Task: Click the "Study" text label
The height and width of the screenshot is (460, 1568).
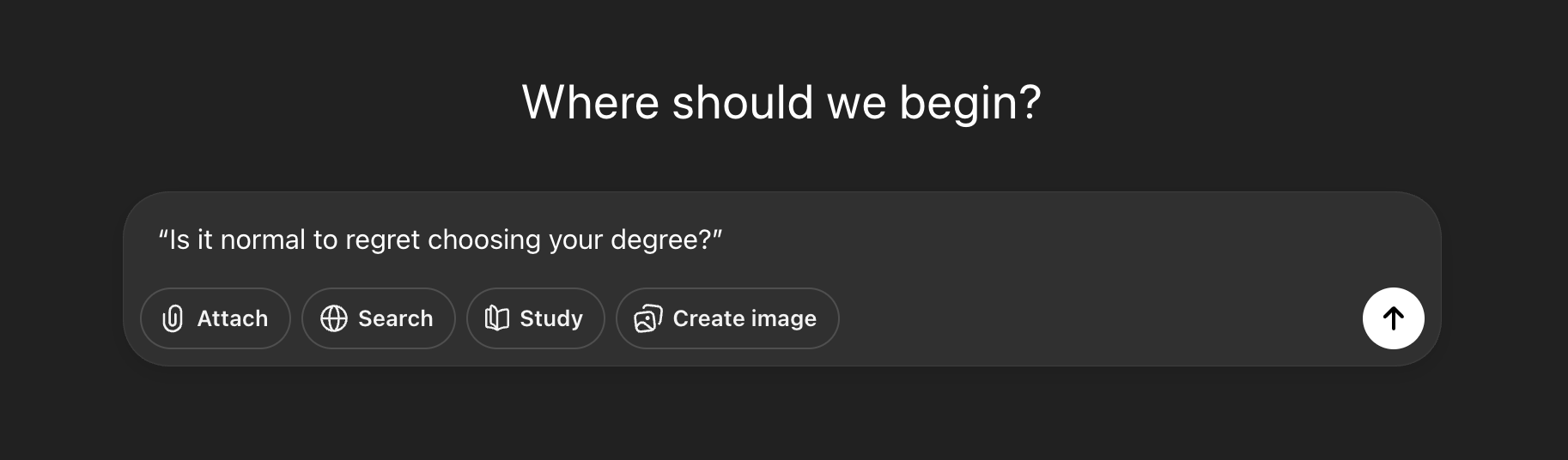Action: (551, 318)
